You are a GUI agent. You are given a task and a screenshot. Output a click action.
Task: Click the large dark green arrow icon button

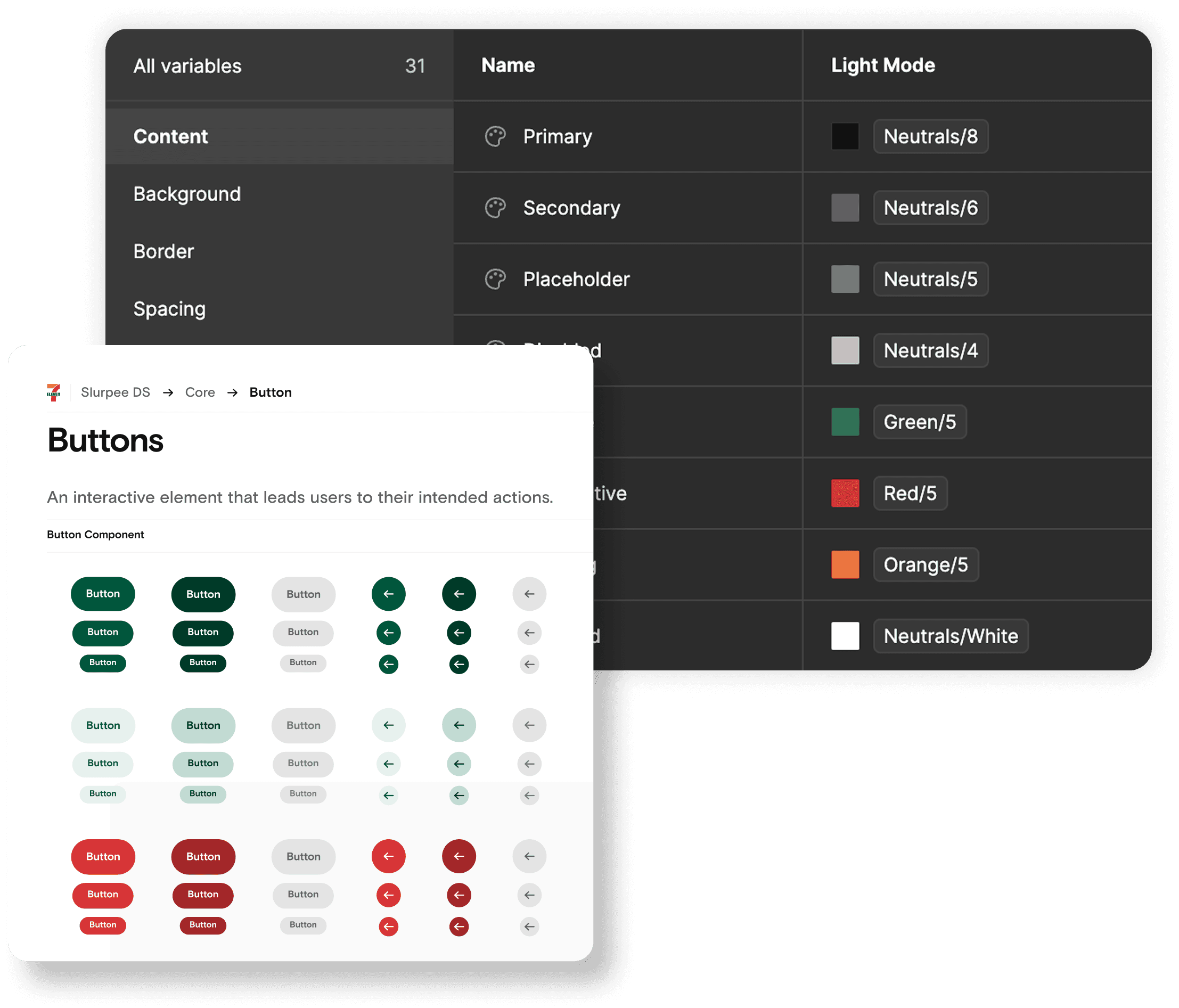pos(458,594)
